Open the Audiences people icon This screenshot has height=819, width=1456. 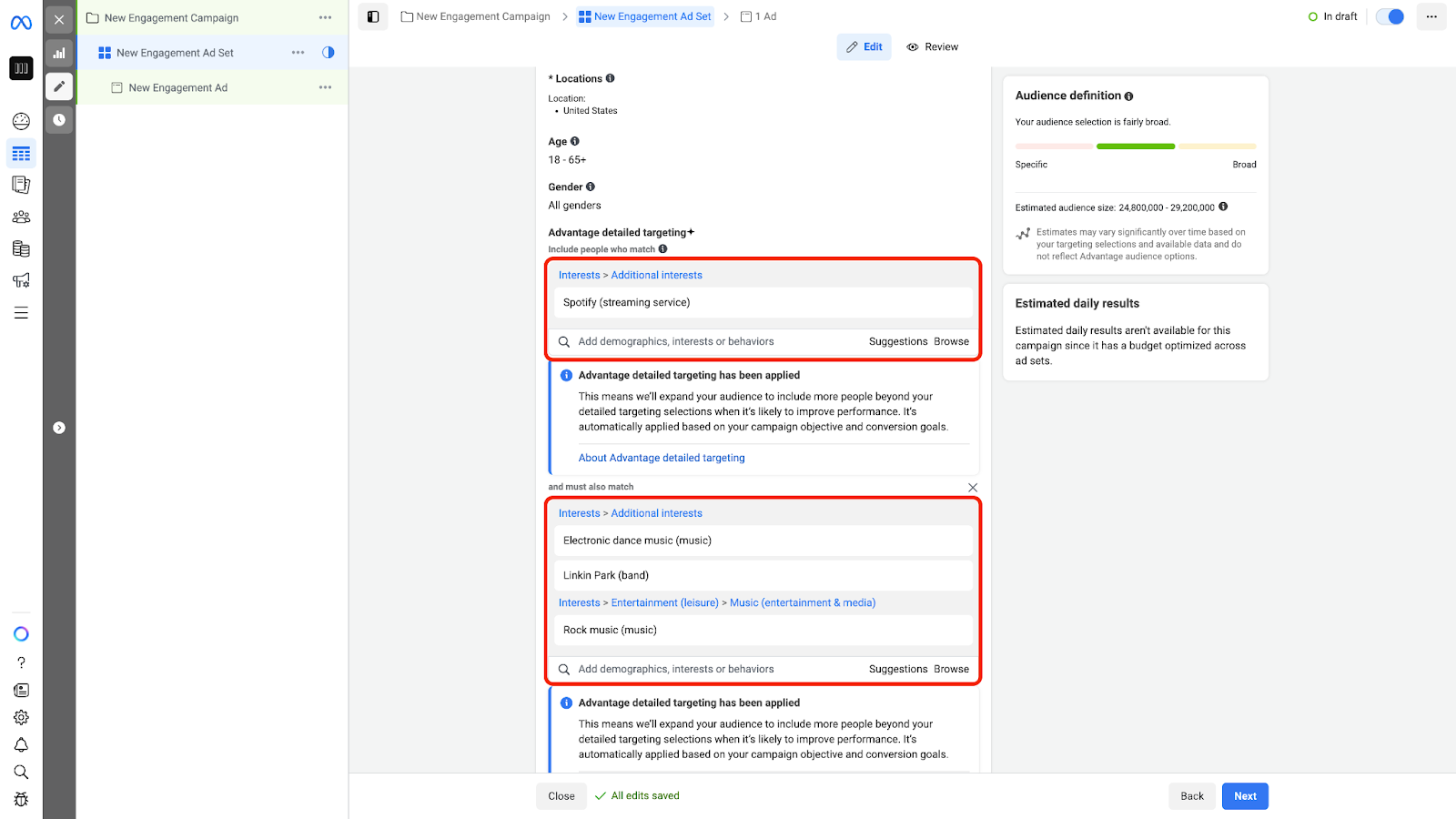[21, 217]
